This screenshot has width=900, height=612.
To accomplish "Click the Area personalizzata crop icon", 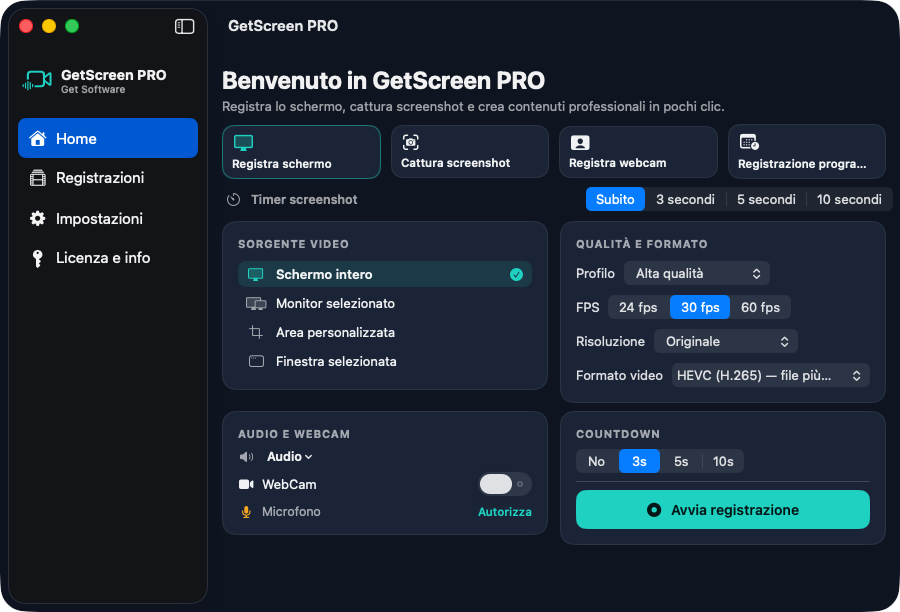I will 256,332.
